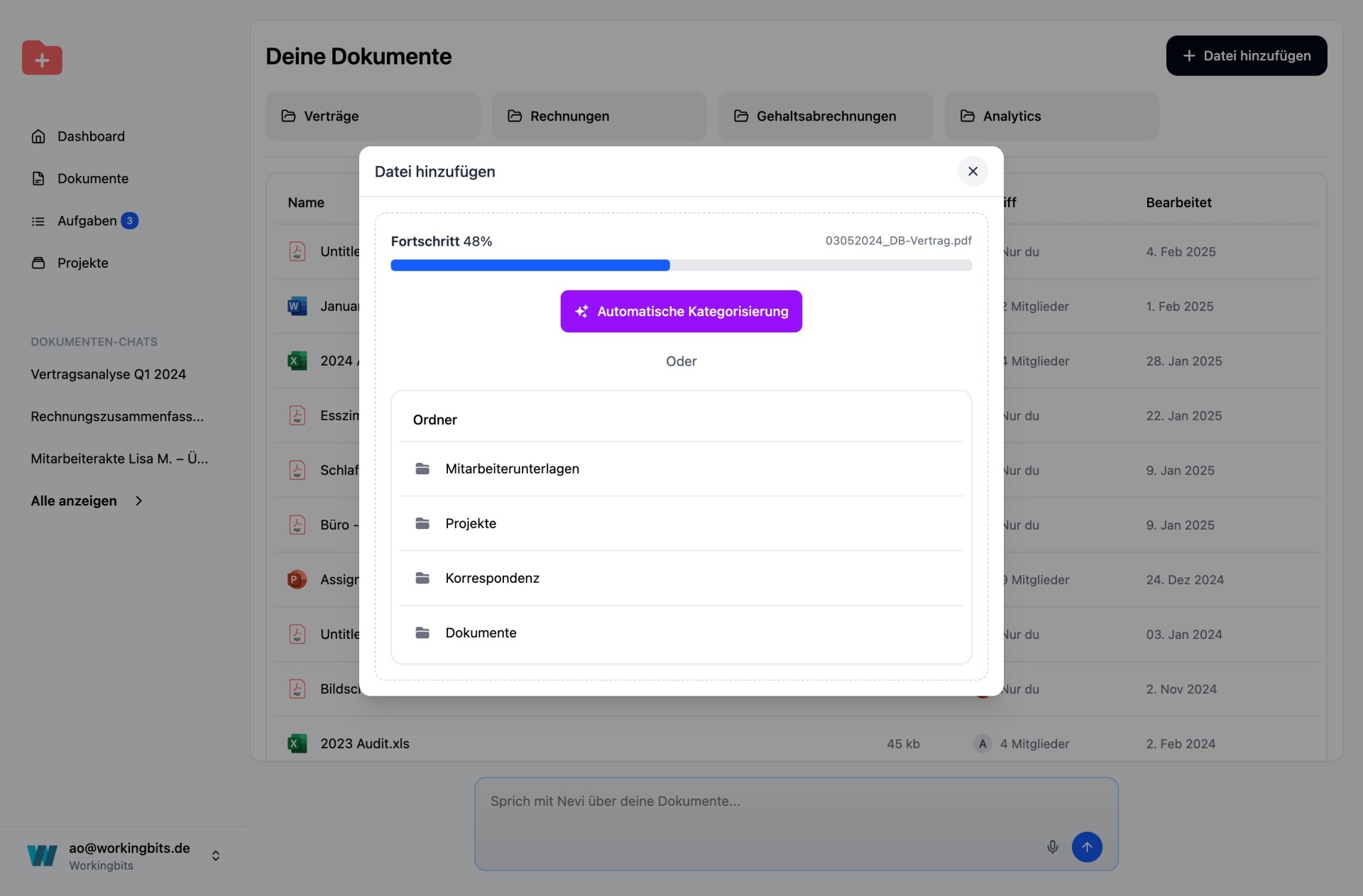
Task: Click the Workingbits W logo avatar
Action: point(42,856)
